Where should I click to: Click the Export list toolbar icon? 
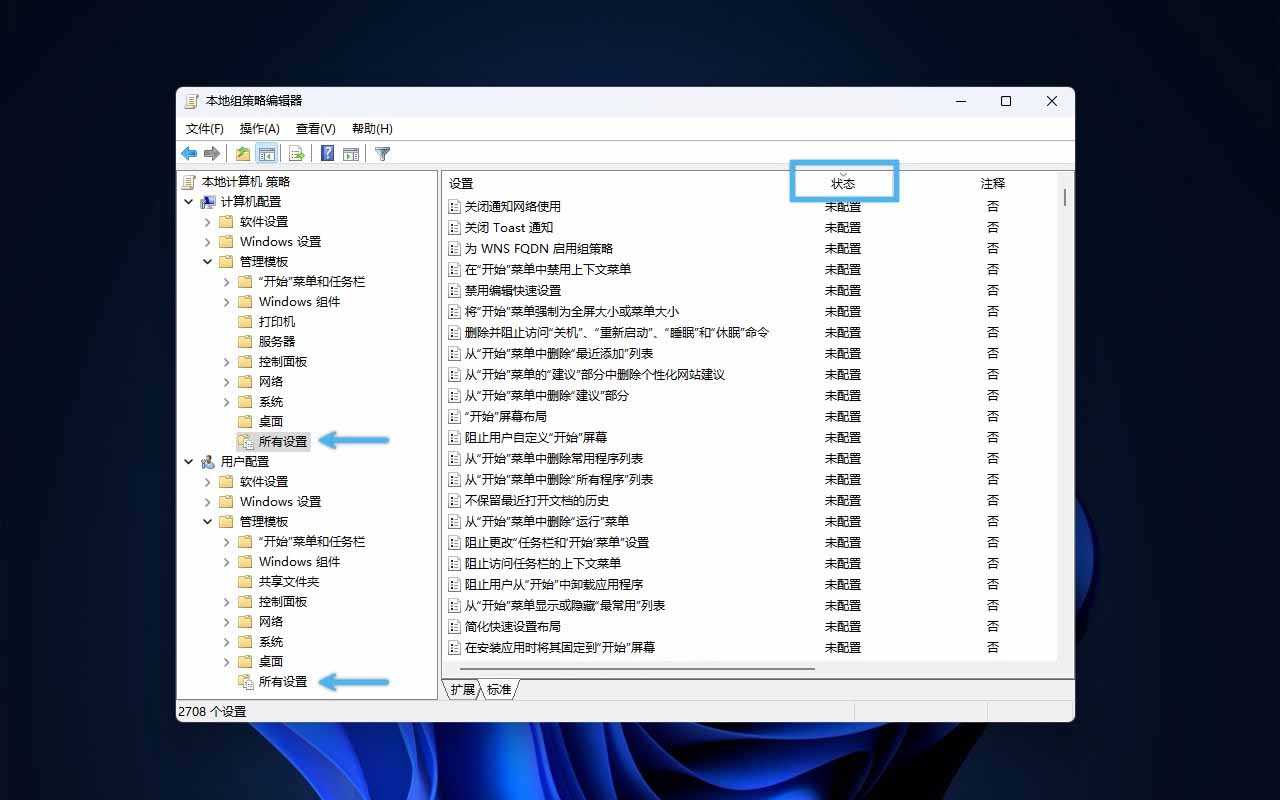point(296,154)
